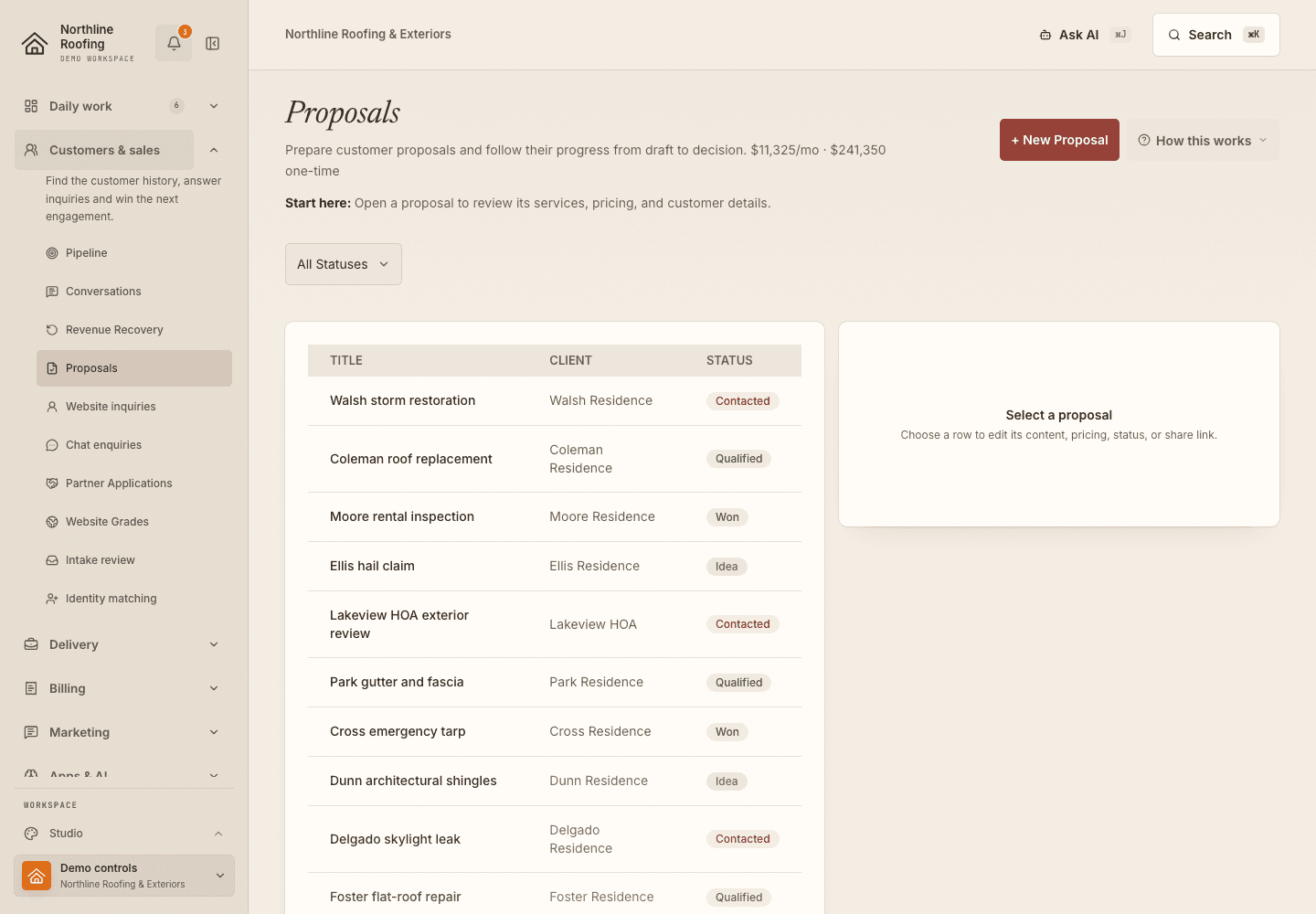Collapse the Studio workspace chevron
This screenshot has height=914, width=1316.
coord(218,834)
